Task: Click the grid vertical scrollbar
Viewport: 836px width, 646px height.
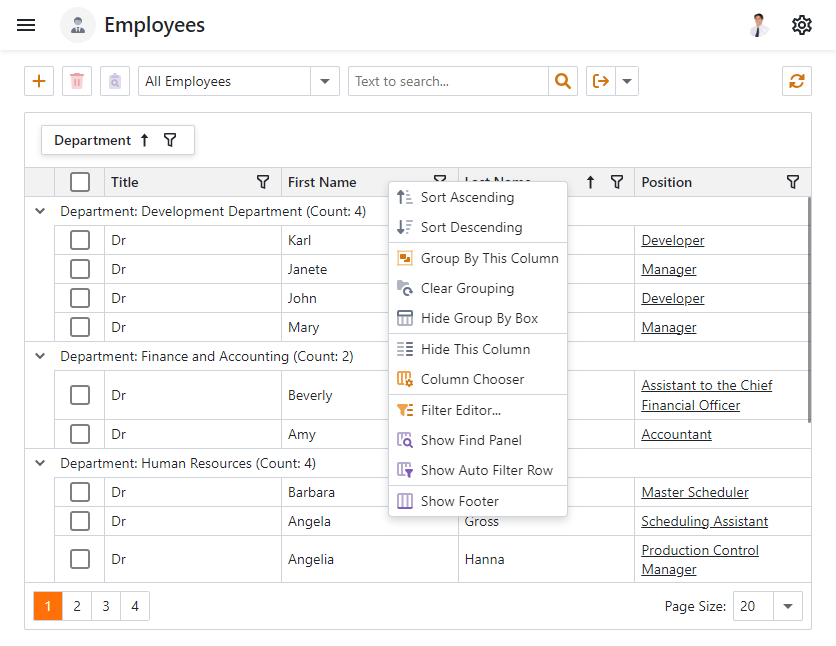Action: pyautogui.click(x=809, y=310)
